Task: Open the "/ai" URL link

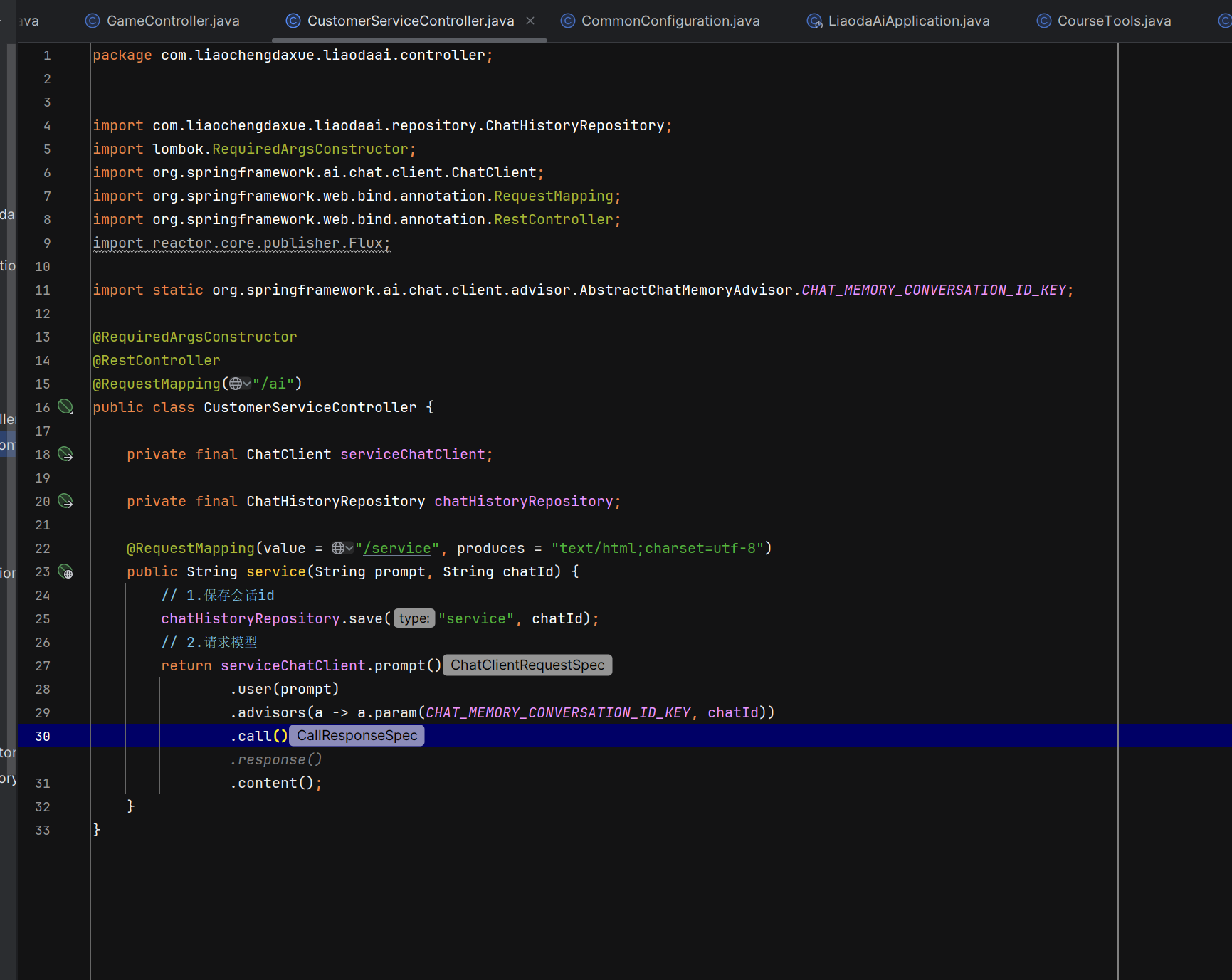Action: pyautogui.click(x=273, y=384)
